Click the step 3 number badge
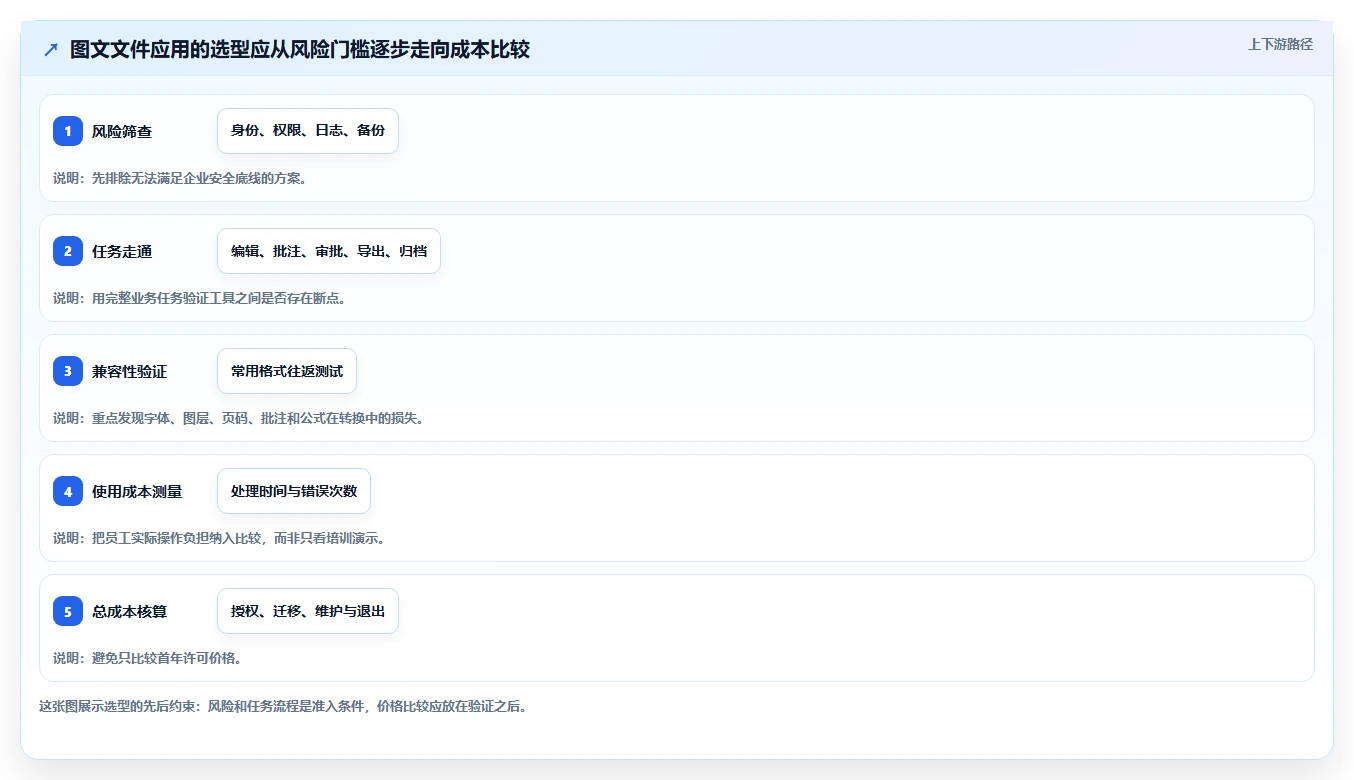The image size is (1354, 780). pyautogui.click(x=68, y=371)
